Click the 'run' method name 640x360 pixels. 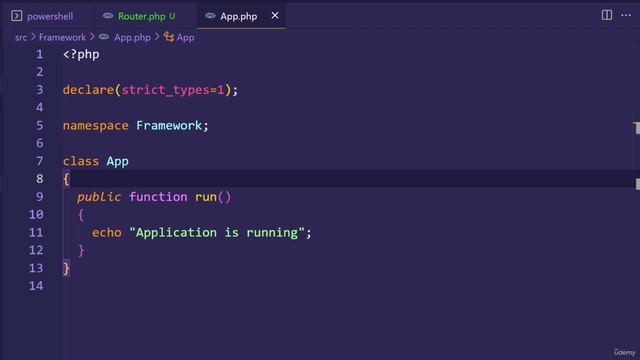pos(206,197)
